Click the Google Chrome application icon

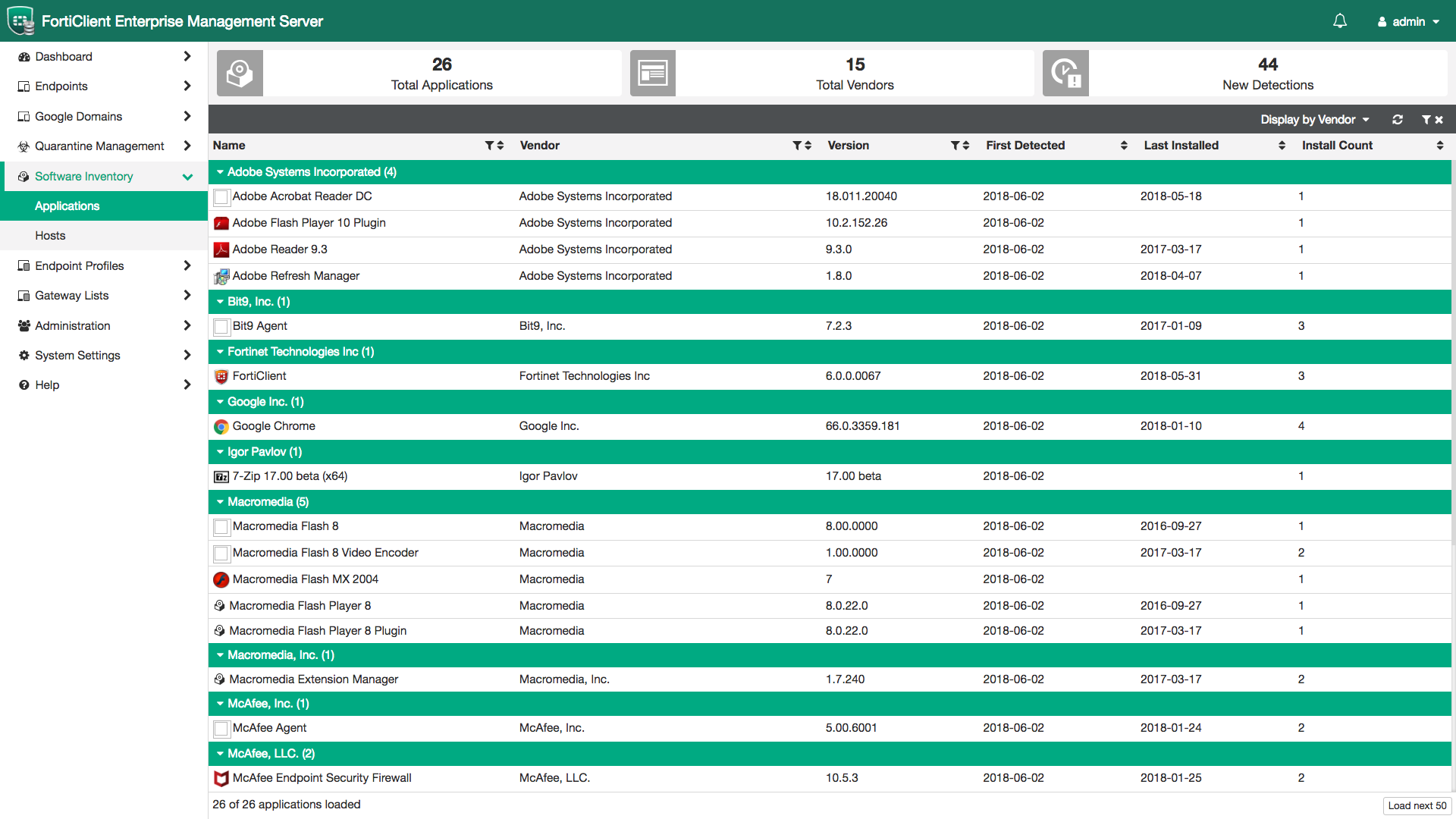point(221,426)
